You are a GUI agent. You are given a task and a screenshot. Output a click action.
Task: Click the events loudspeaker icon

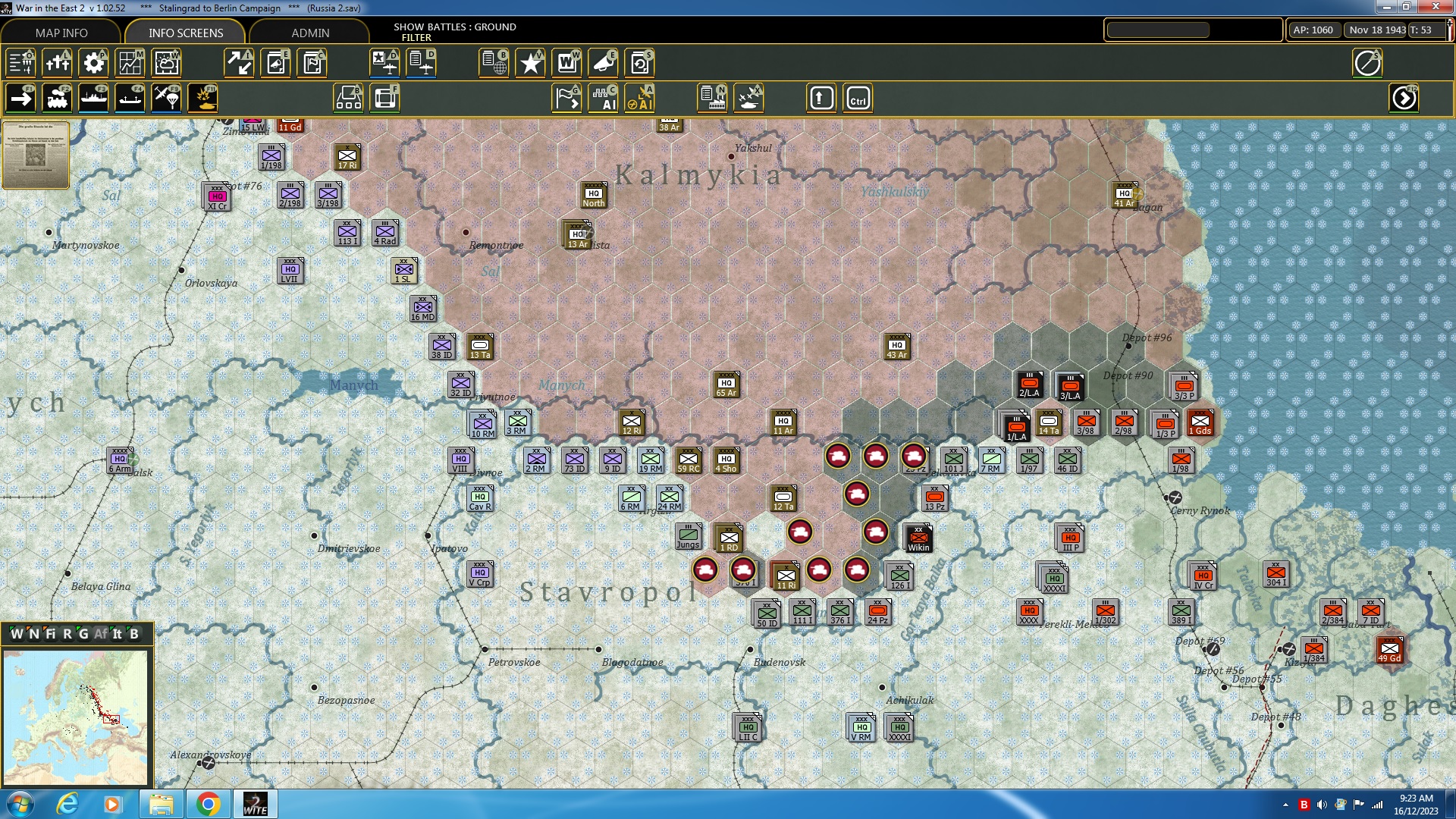[603, 63]
